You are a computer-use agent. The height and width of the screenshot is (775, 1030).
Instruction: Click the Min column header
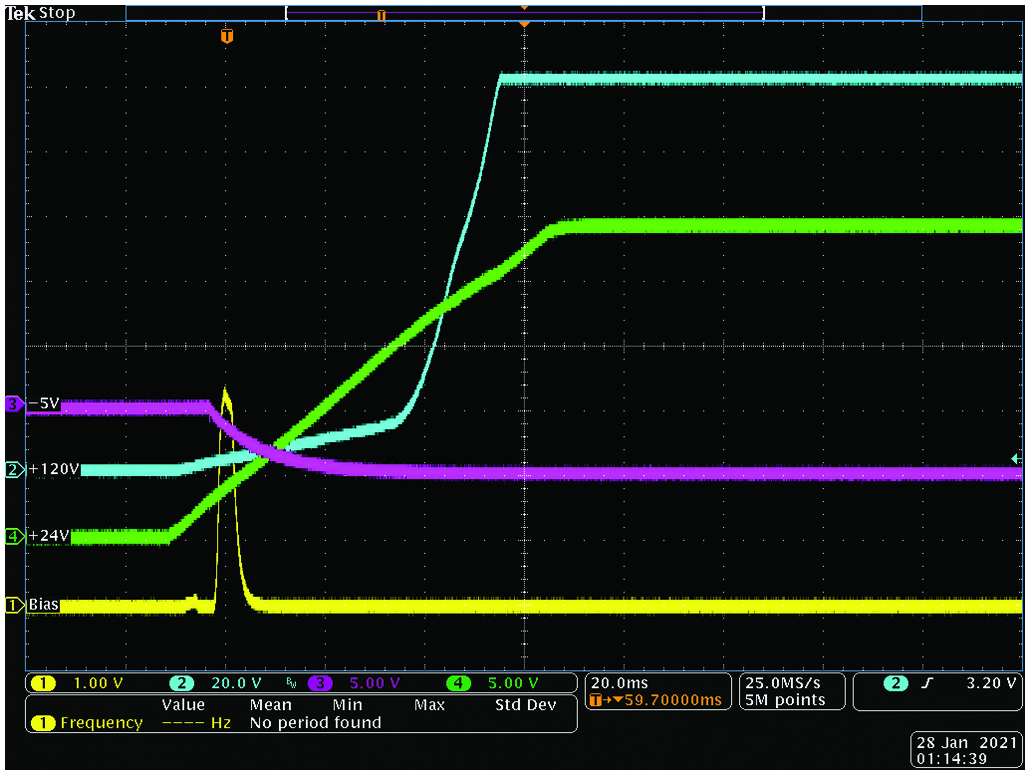(347, 705)
